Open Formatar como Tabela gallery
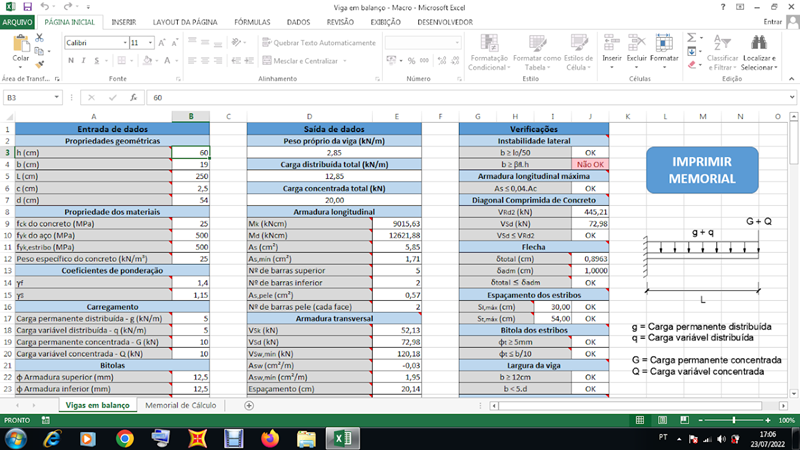Image resolution: width=800 pixels, height=450 pixels. pos(537,53)
